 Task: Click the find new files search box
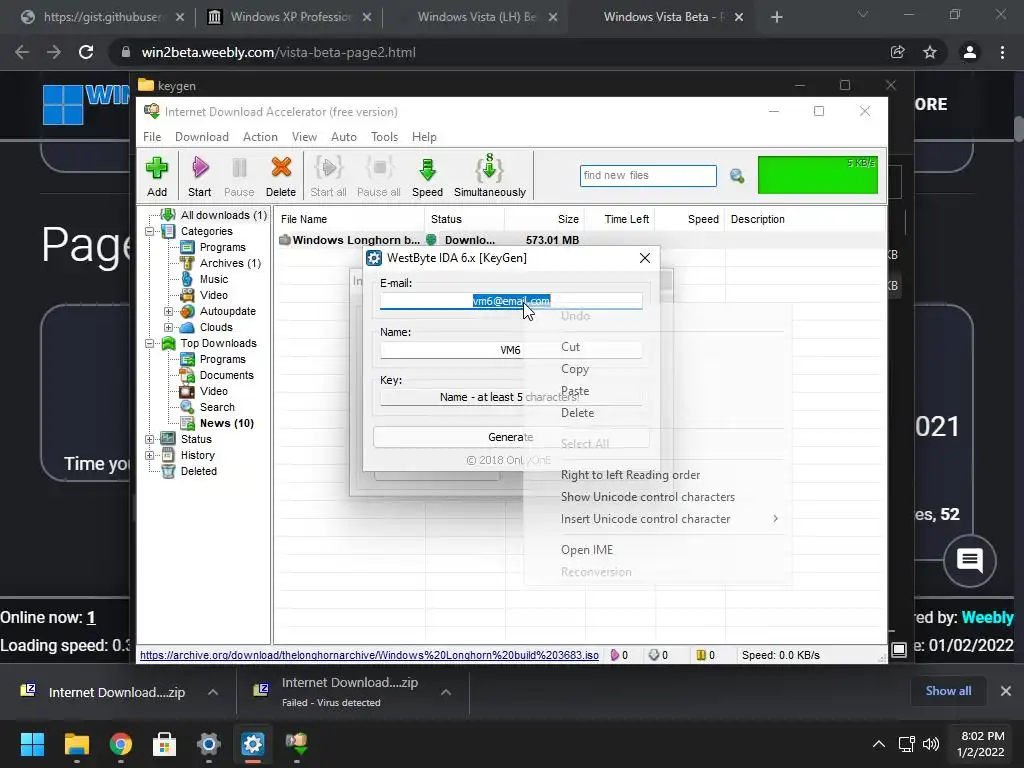pyautogui.click(x=648, y=175)
